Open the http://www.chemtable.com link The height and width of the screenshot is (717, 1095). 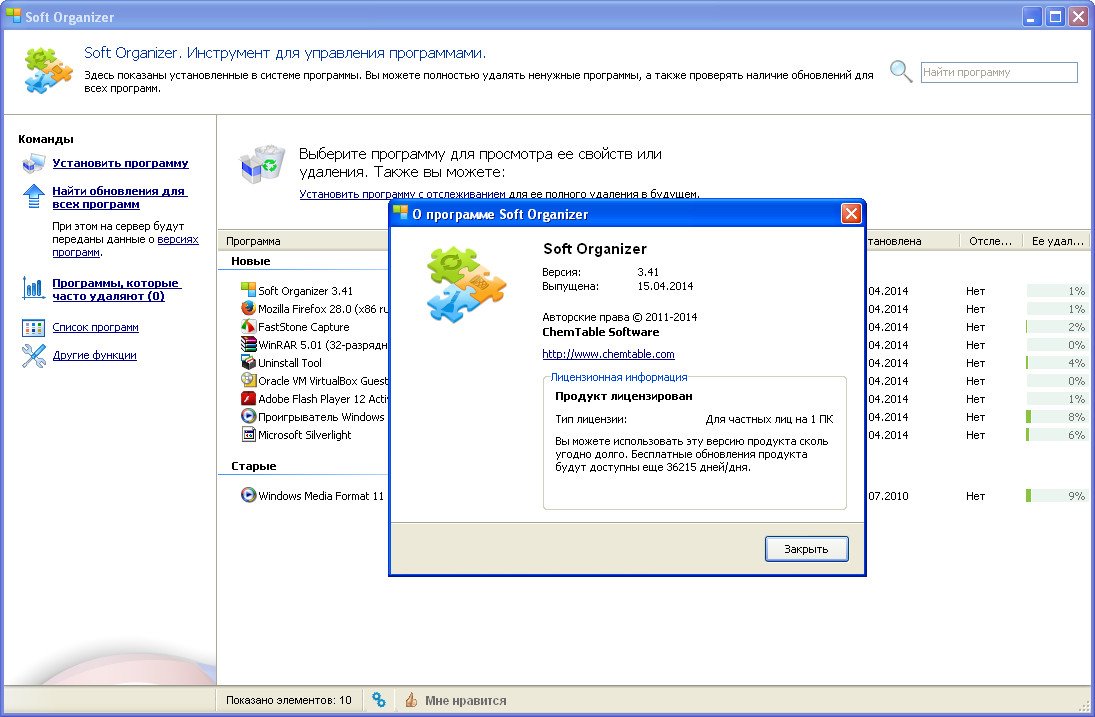[x=608, y=354]
